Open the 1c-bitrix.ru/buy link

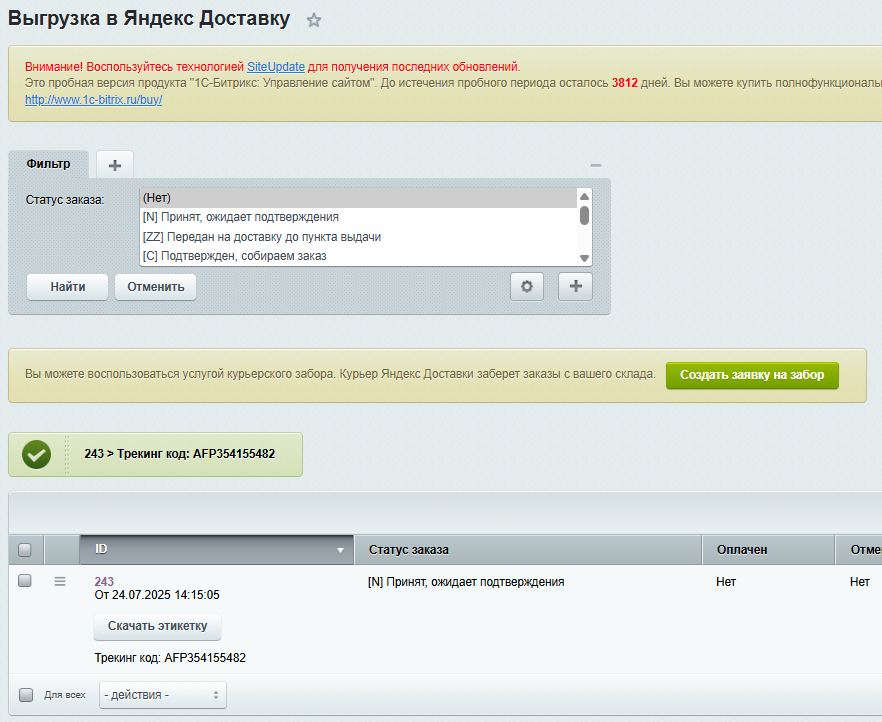coord(93,100)
